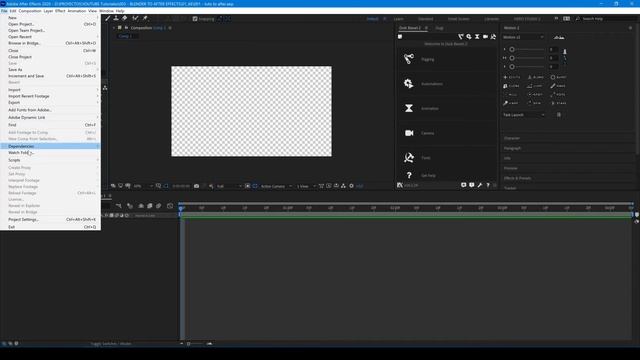Click the Duik Get help question mark
This screenshot has width=640, height=360.
tap(409, 175)
